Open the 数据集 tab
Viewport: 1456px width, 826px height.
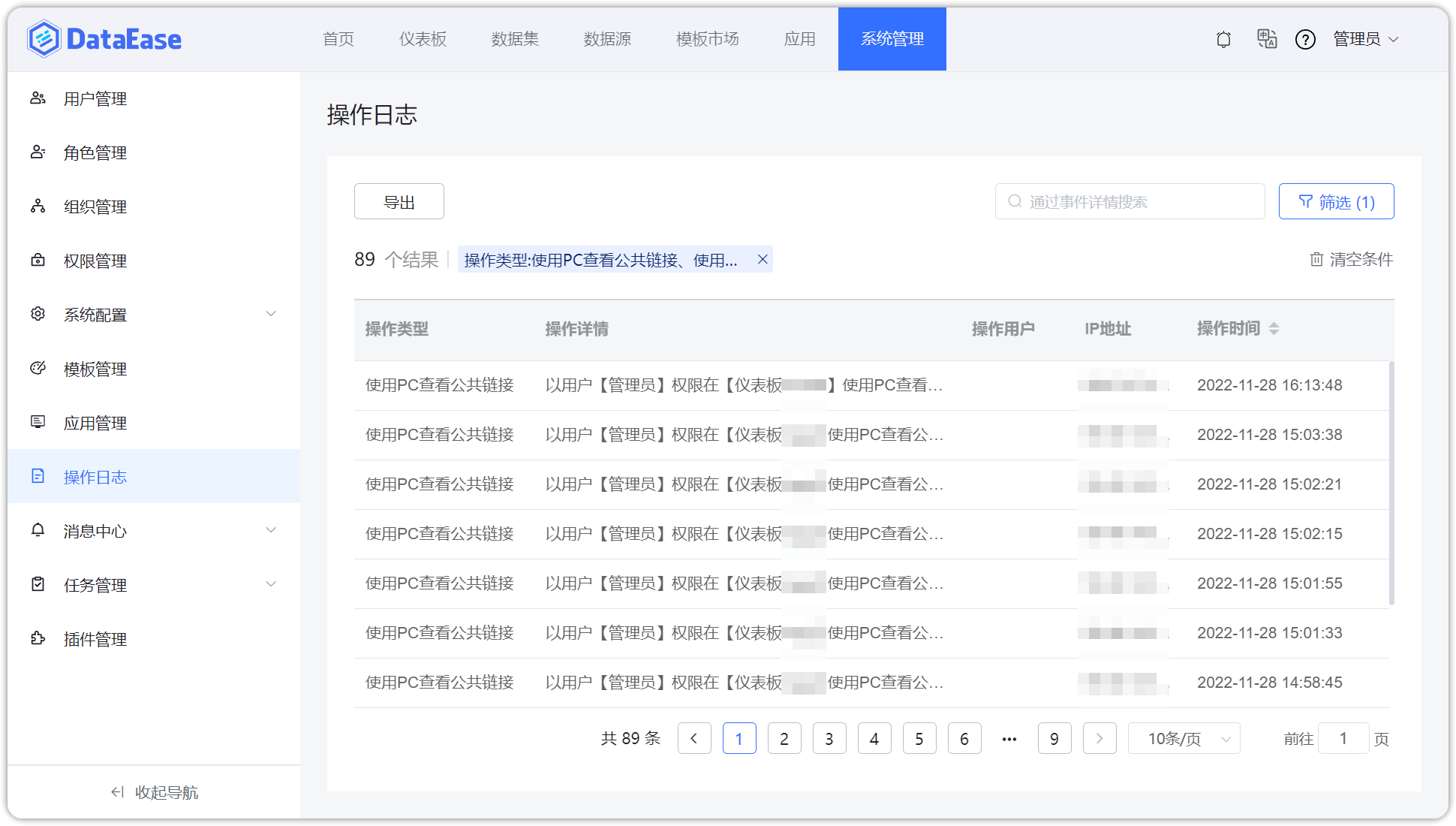[x=515, y=39]
